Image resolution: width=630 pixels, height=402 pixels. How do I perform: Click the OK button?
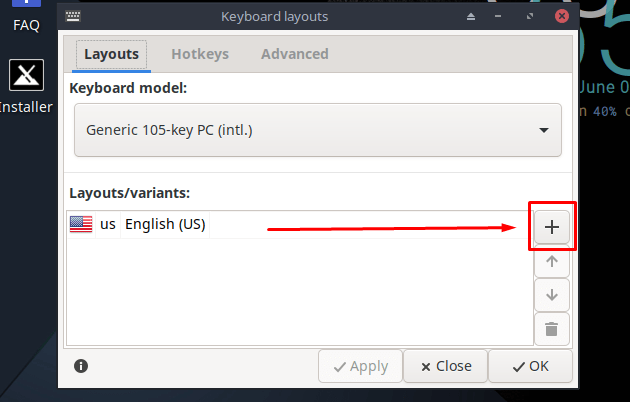point(530,366)
